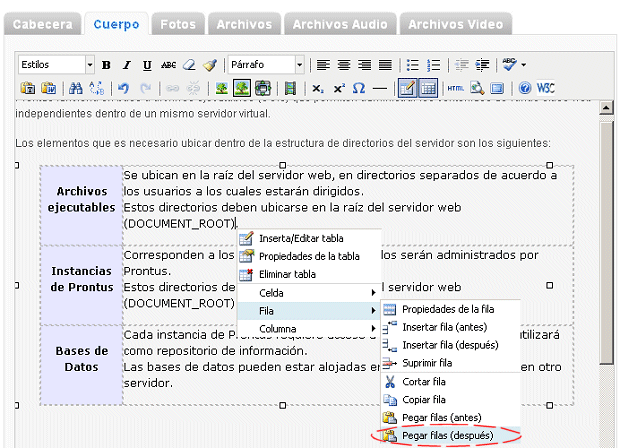Select Insertar fila (después)
This screenshot has width=620, height=448.
click(x=450, y=345)
